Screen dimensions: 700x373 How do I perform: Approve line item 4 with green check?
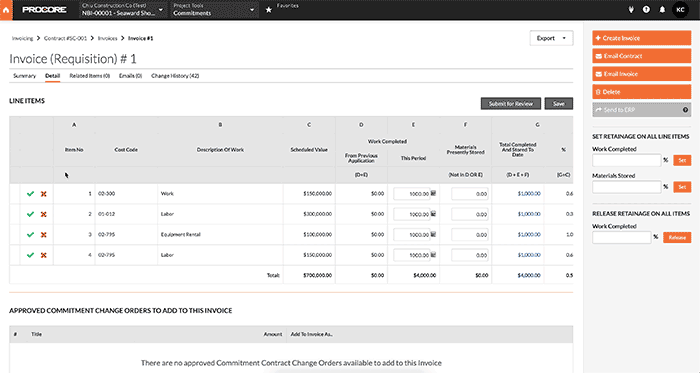30,255
